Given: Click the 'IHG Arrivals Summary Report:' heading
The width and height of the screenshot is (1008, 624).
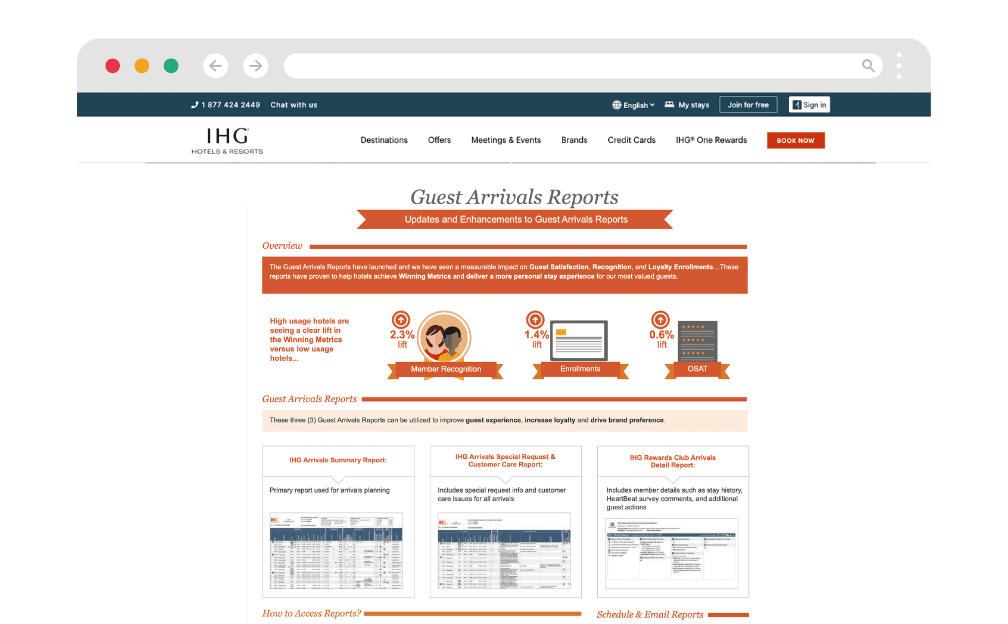Looking at the screenshot, I should [338, 460].
